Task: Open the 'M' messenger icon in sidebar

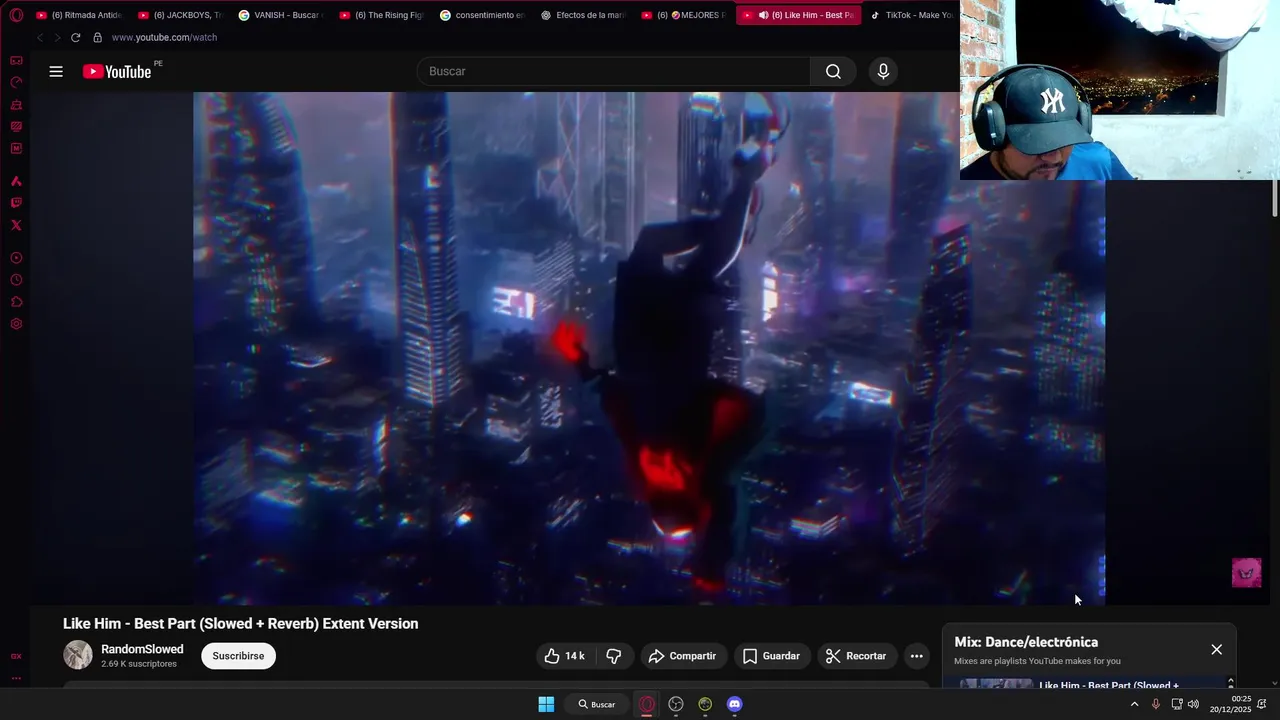Action: tap(16, 149)
